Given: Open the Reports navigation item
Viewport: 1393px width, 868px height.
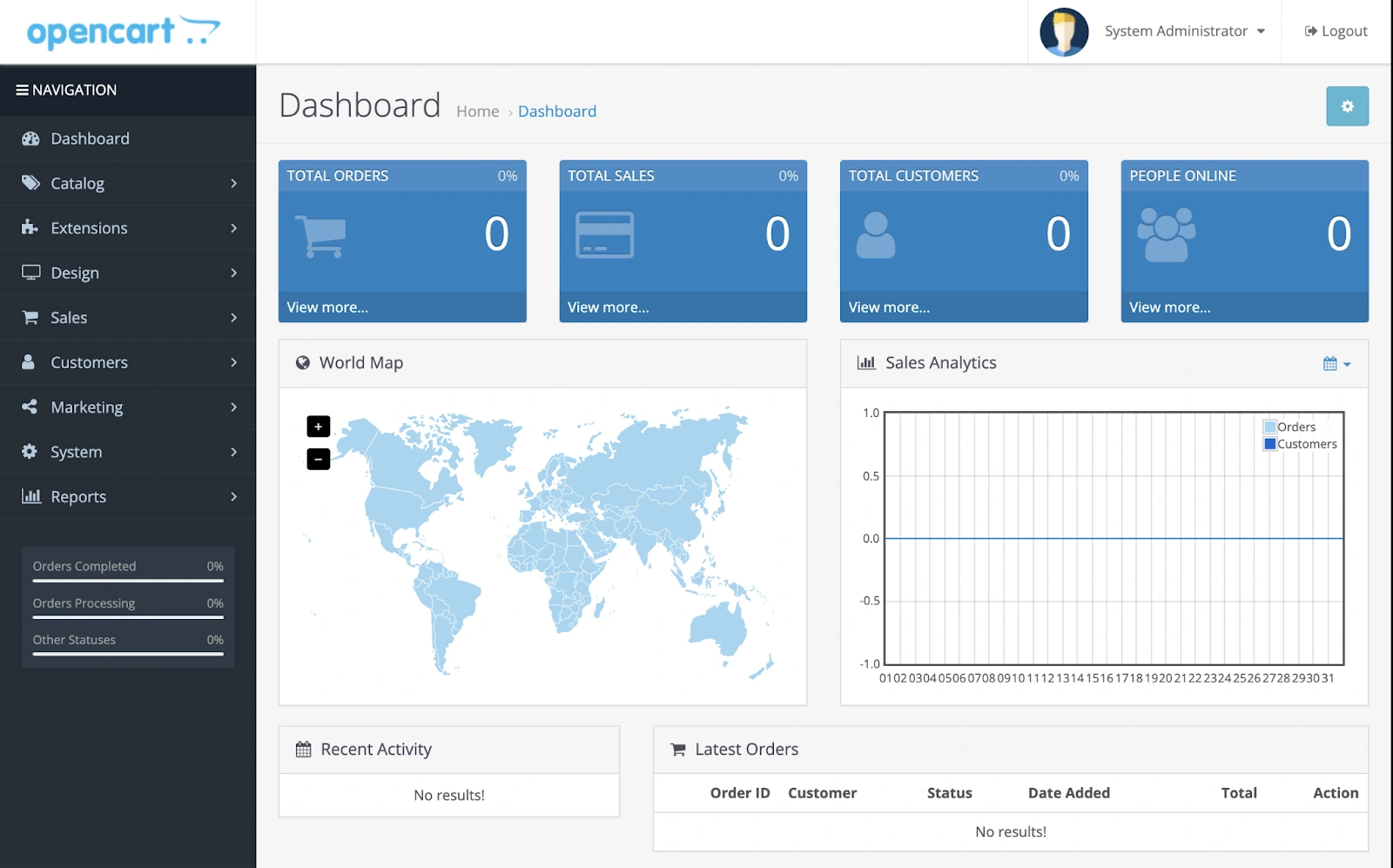Looking at the screenshot, I should (128, 497).
